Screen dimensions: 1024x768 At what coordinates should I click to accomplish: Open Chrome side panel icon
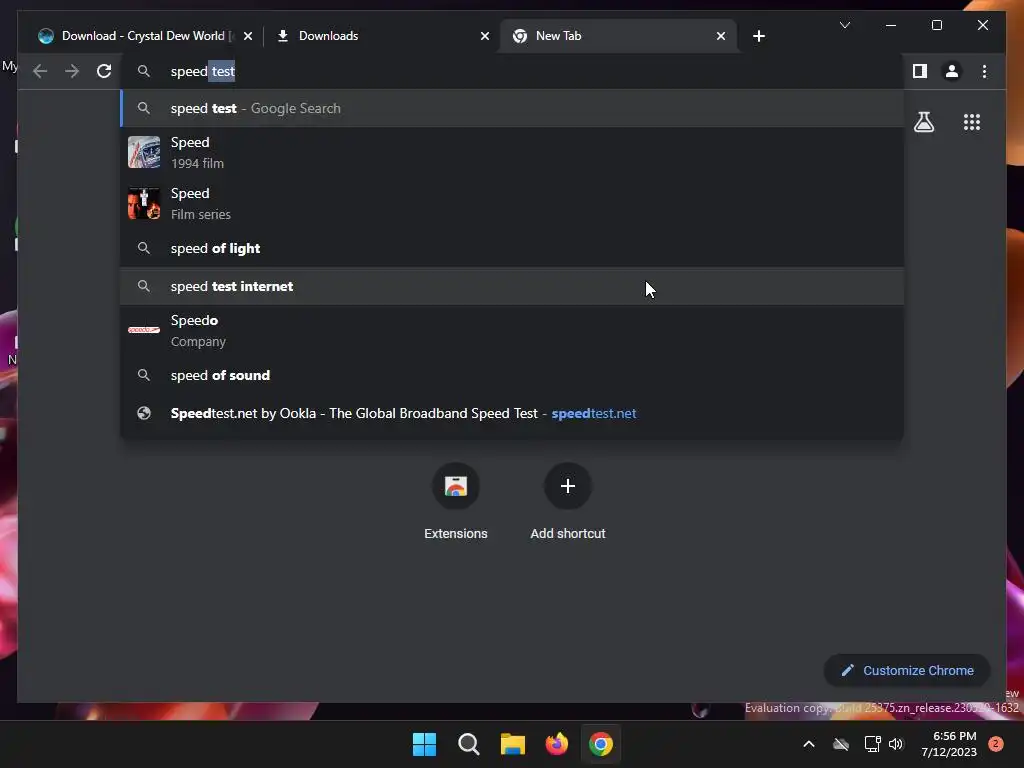(920, 71)
